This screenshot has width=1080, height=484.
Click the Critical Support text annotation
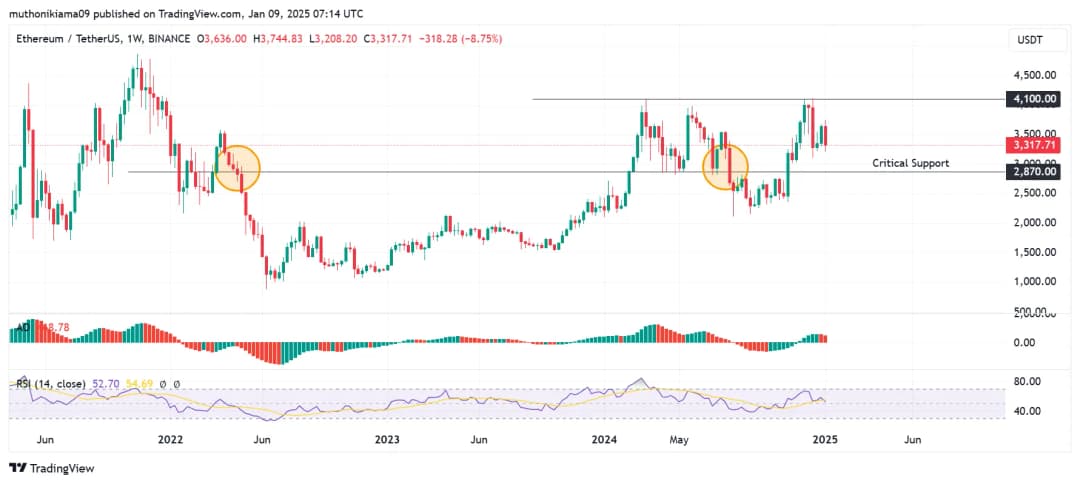coord(910,162)
